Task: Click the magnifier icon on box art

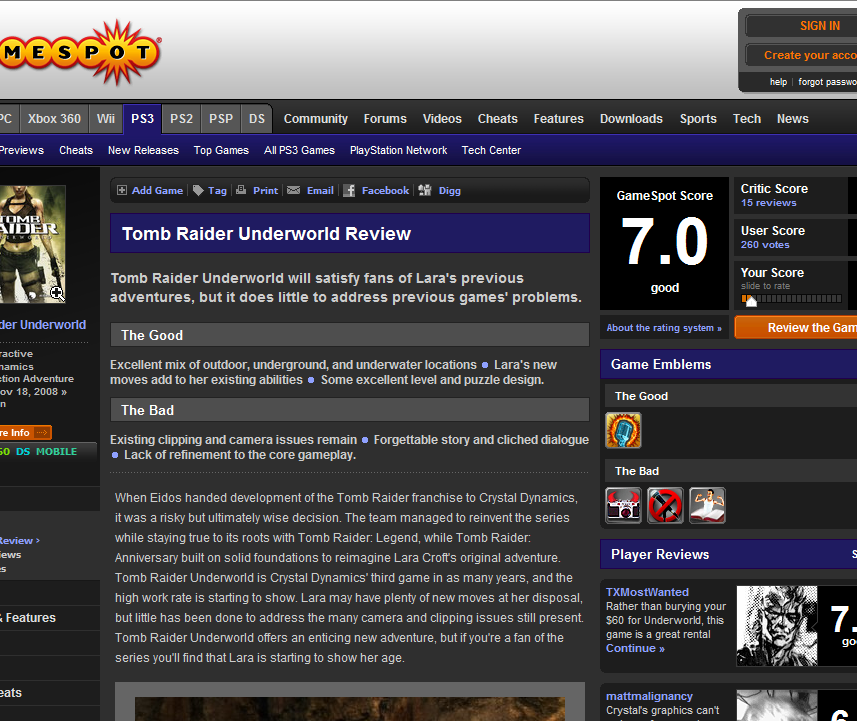Action: point(57,294)
